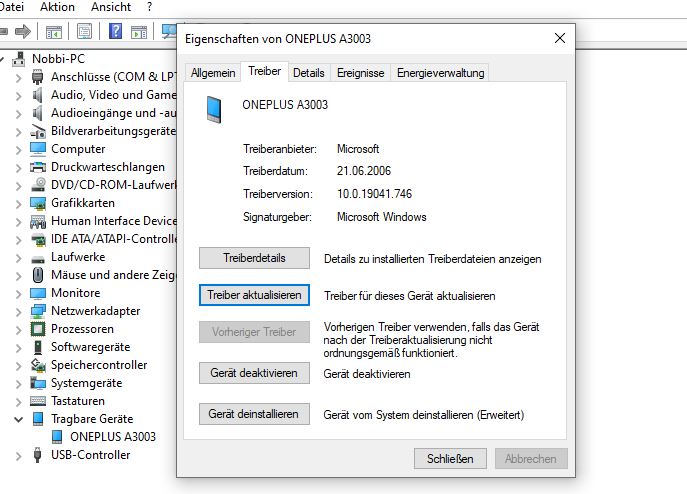The image size is (687, 494).
Task: Click Treiber aktualisieren button
Action: click(254, 295)
